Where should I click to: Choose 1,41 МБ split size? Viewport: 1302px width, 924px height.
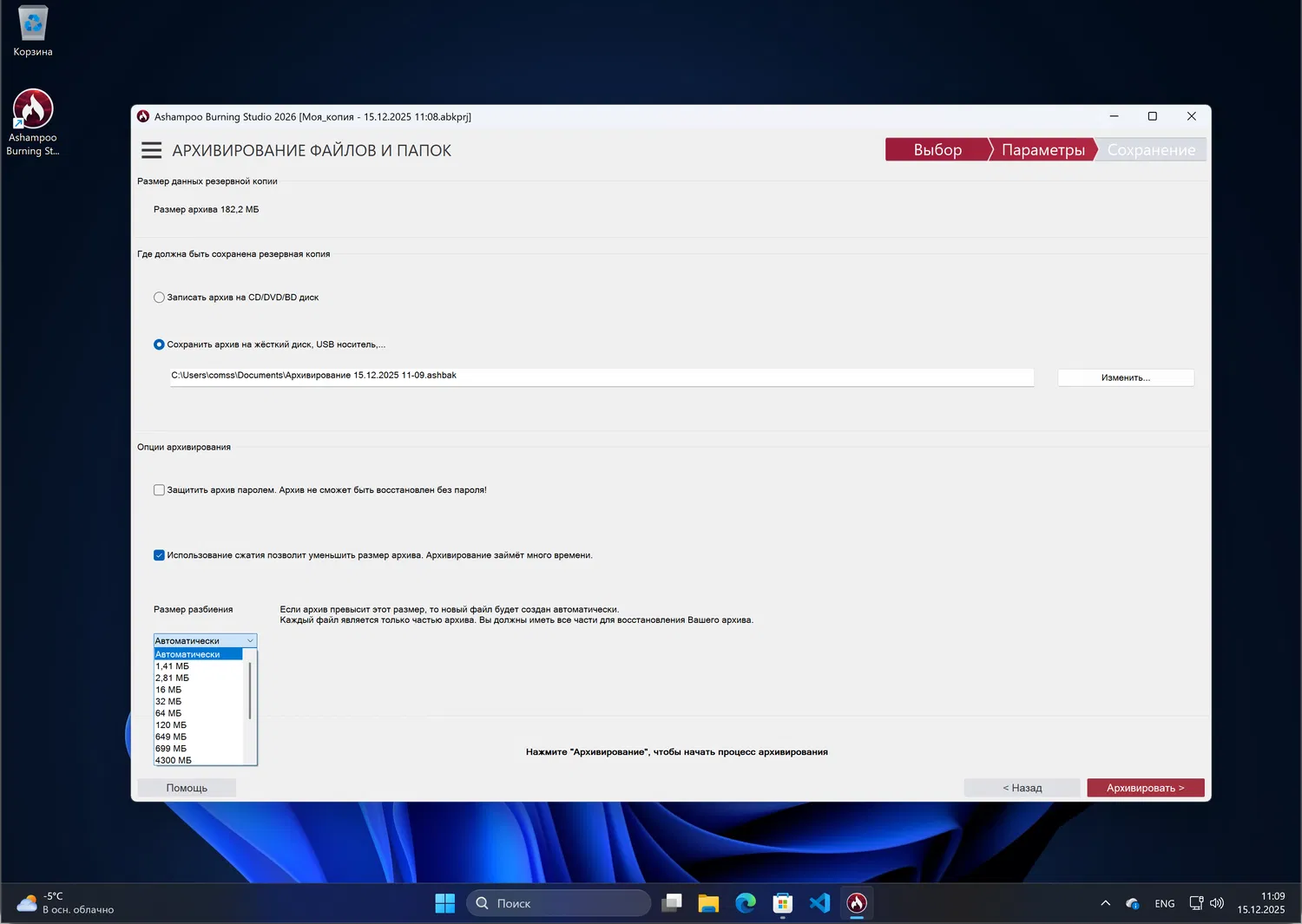tap(198, 666)
